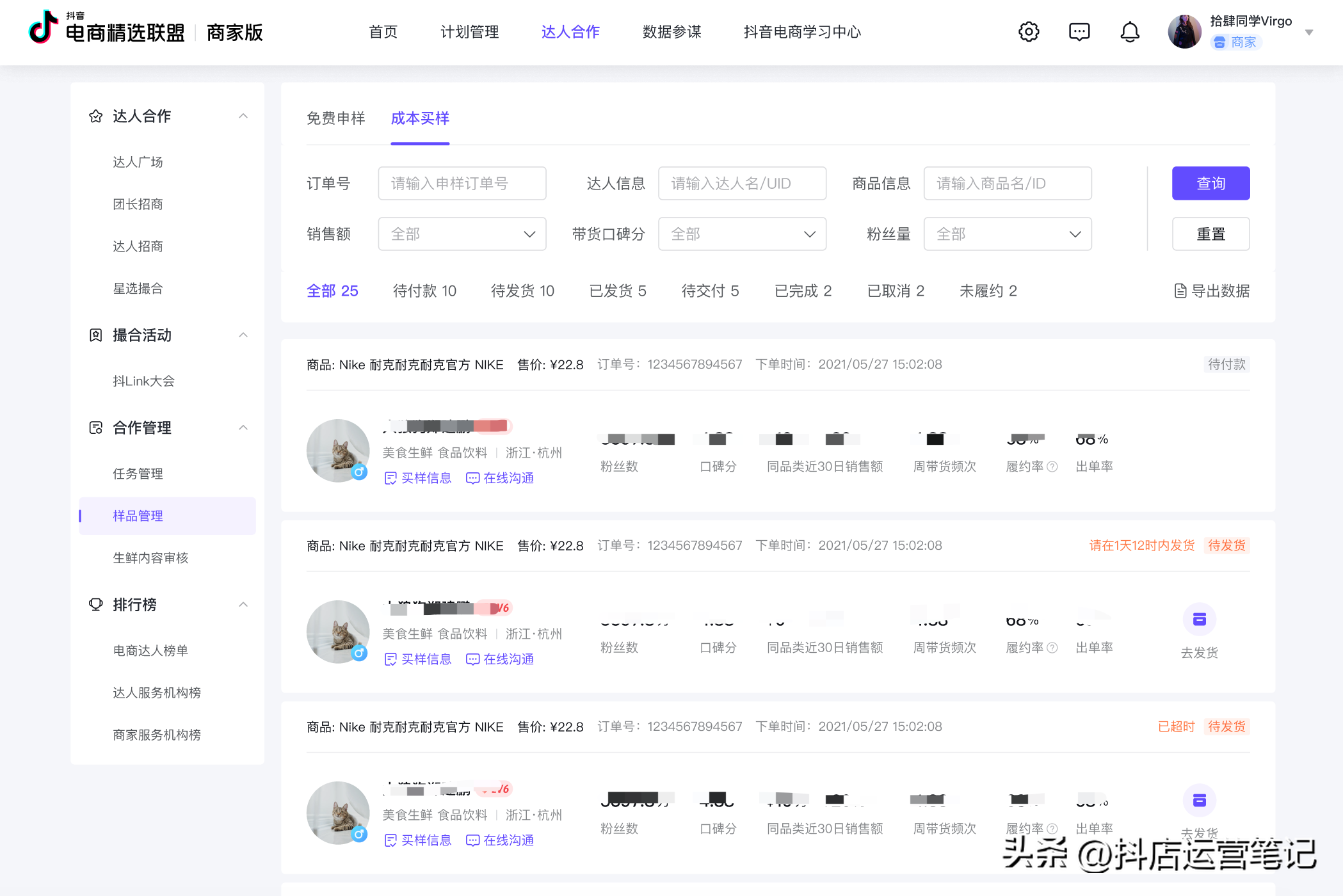Open 任务管理 in sidebar
Image resolution: width=1343 pixels, height=896 pixels.
point(138,474)
